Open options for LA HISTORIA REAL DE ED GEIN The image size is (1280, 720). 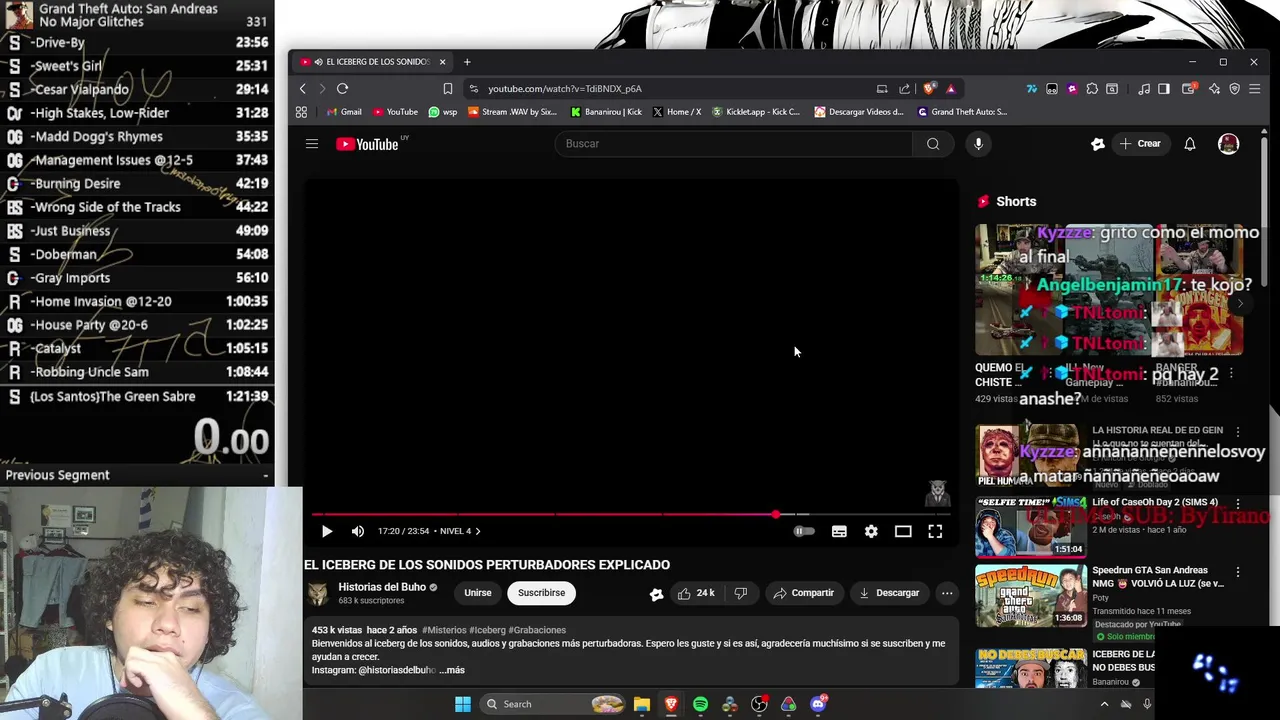1238,432
